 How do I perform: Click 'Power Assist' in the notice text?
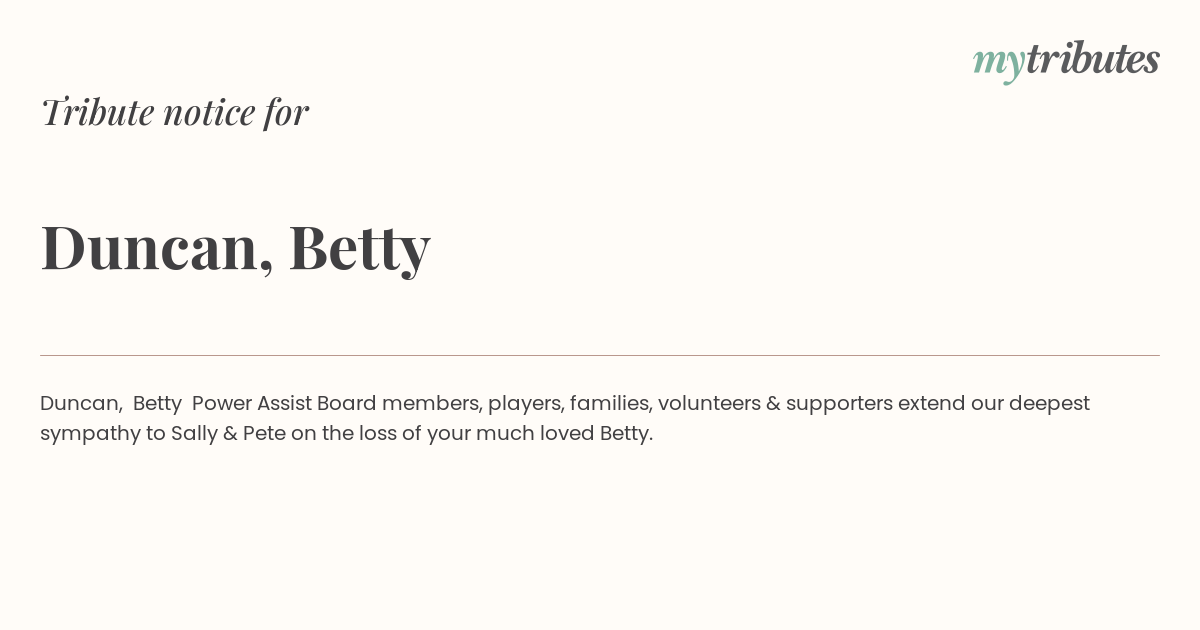pos(252,404)
